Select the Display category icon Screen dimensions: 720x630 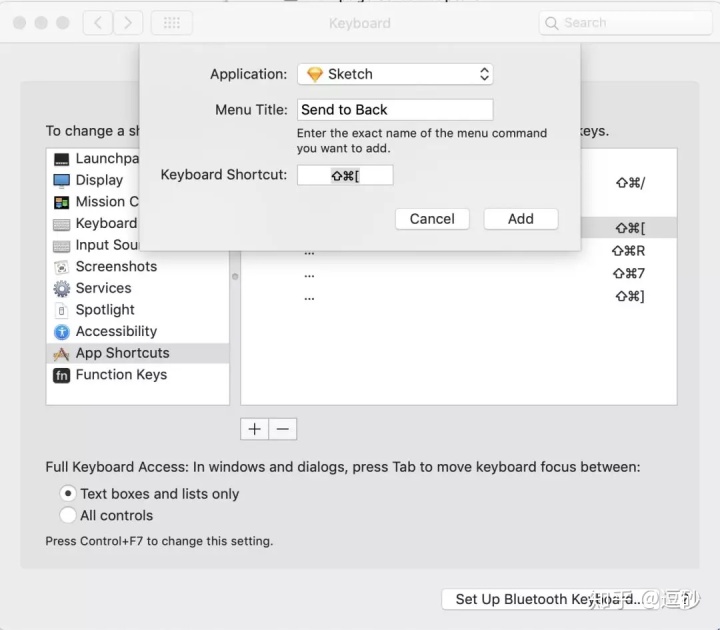tap(62, 180)
